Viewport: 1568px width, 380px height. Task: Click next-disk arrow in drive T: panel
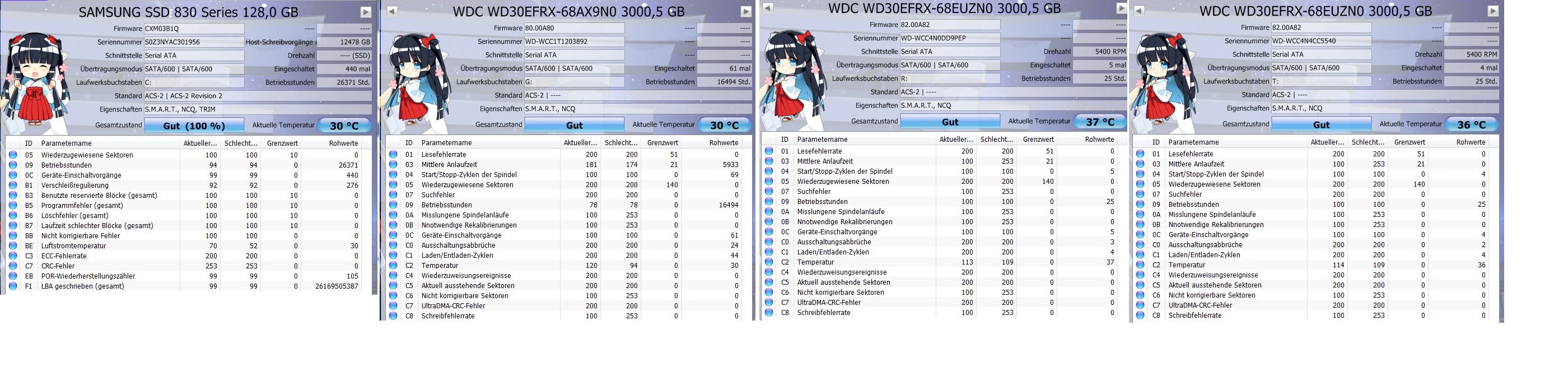pos(1492,10)
